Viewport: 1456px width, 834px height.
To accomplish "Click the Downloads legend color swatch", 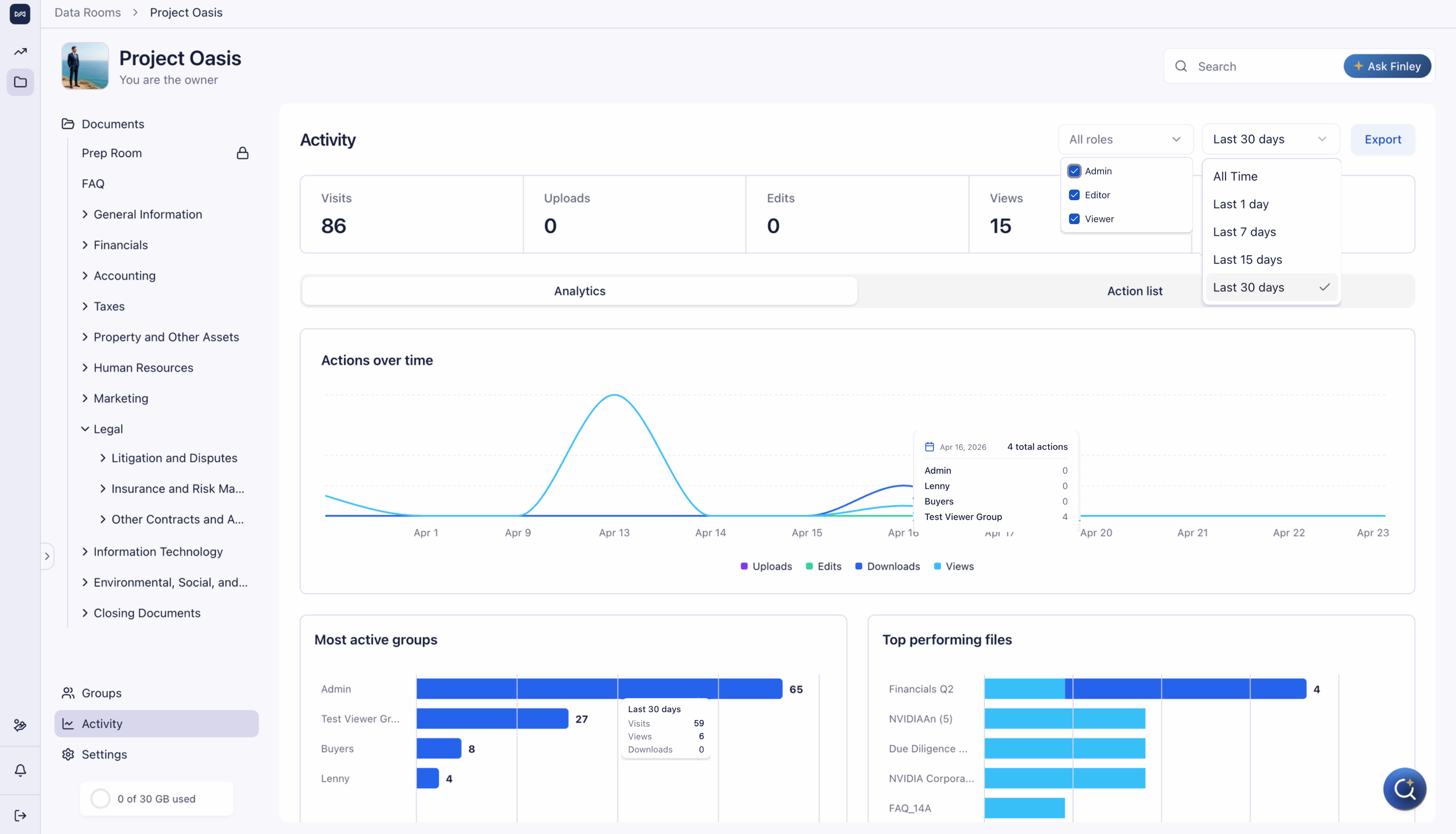I will click(859, 566).
